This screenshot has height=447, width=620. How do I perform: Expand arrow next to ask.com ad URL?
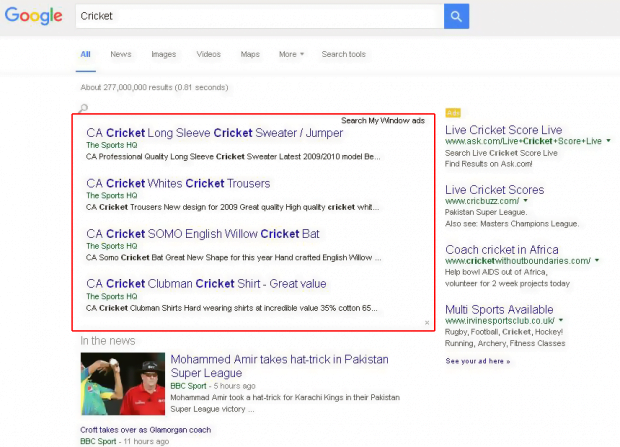coord(609,141)
